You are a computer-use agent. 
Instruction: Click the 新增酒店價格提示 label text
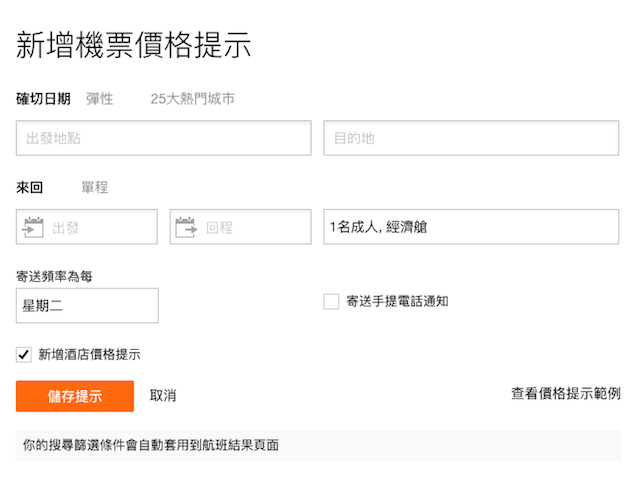90,354
